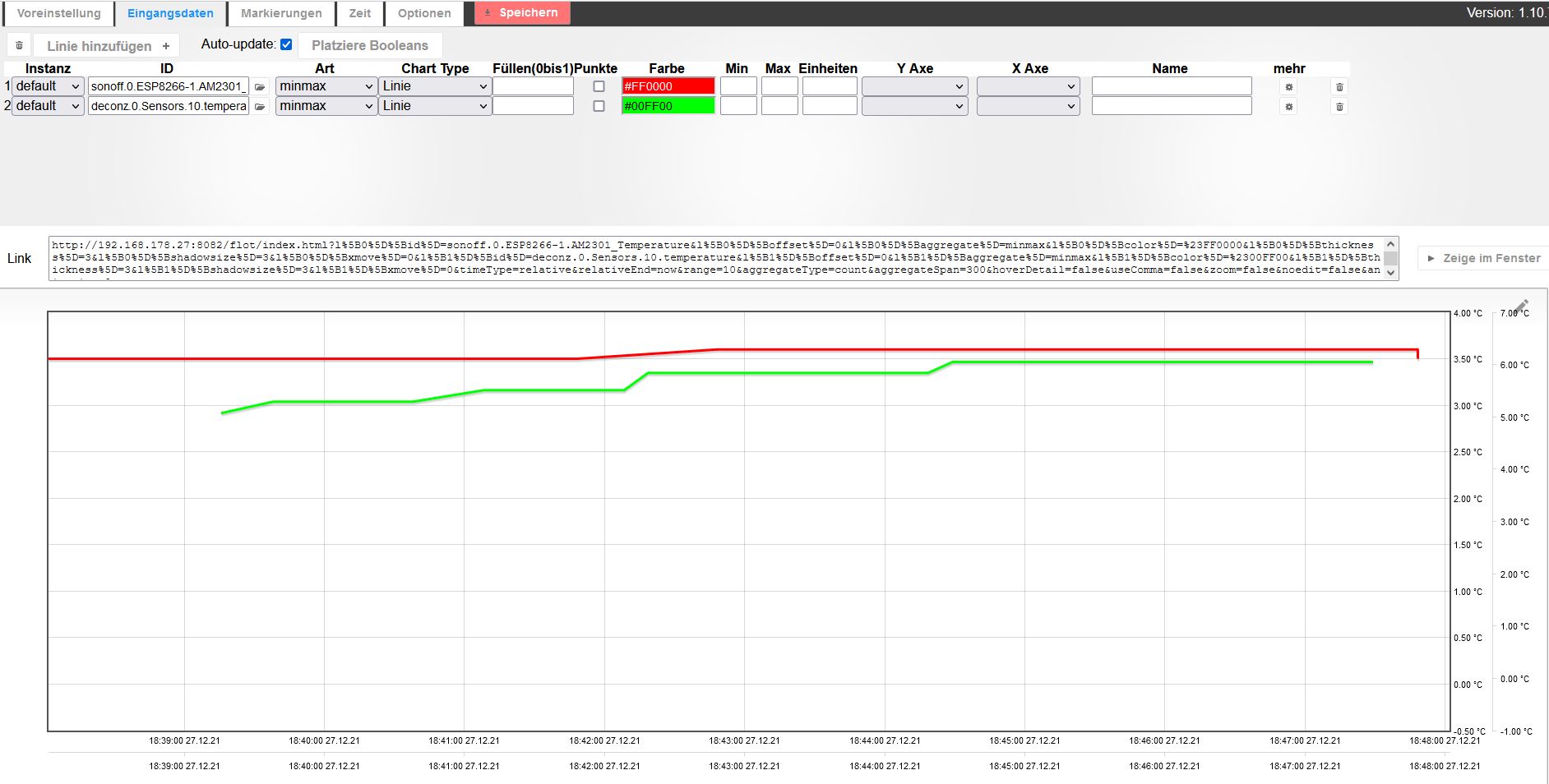
Task: Delete line 1 with its trash icon
Action: pos(1340,85)
